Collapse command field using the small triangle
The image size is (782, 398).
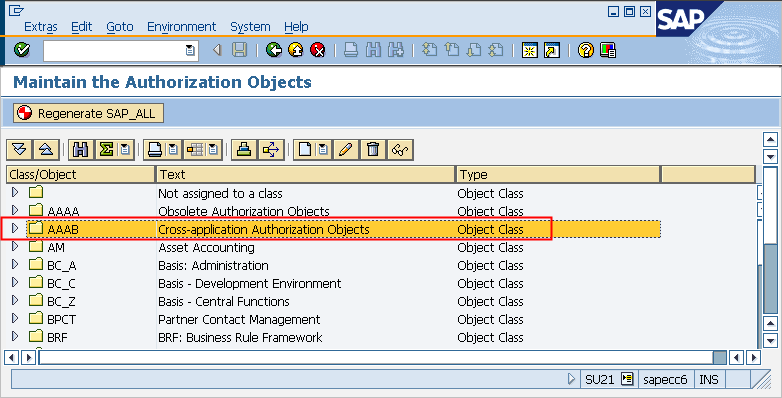pyautogui.click(x=217, y=50)
